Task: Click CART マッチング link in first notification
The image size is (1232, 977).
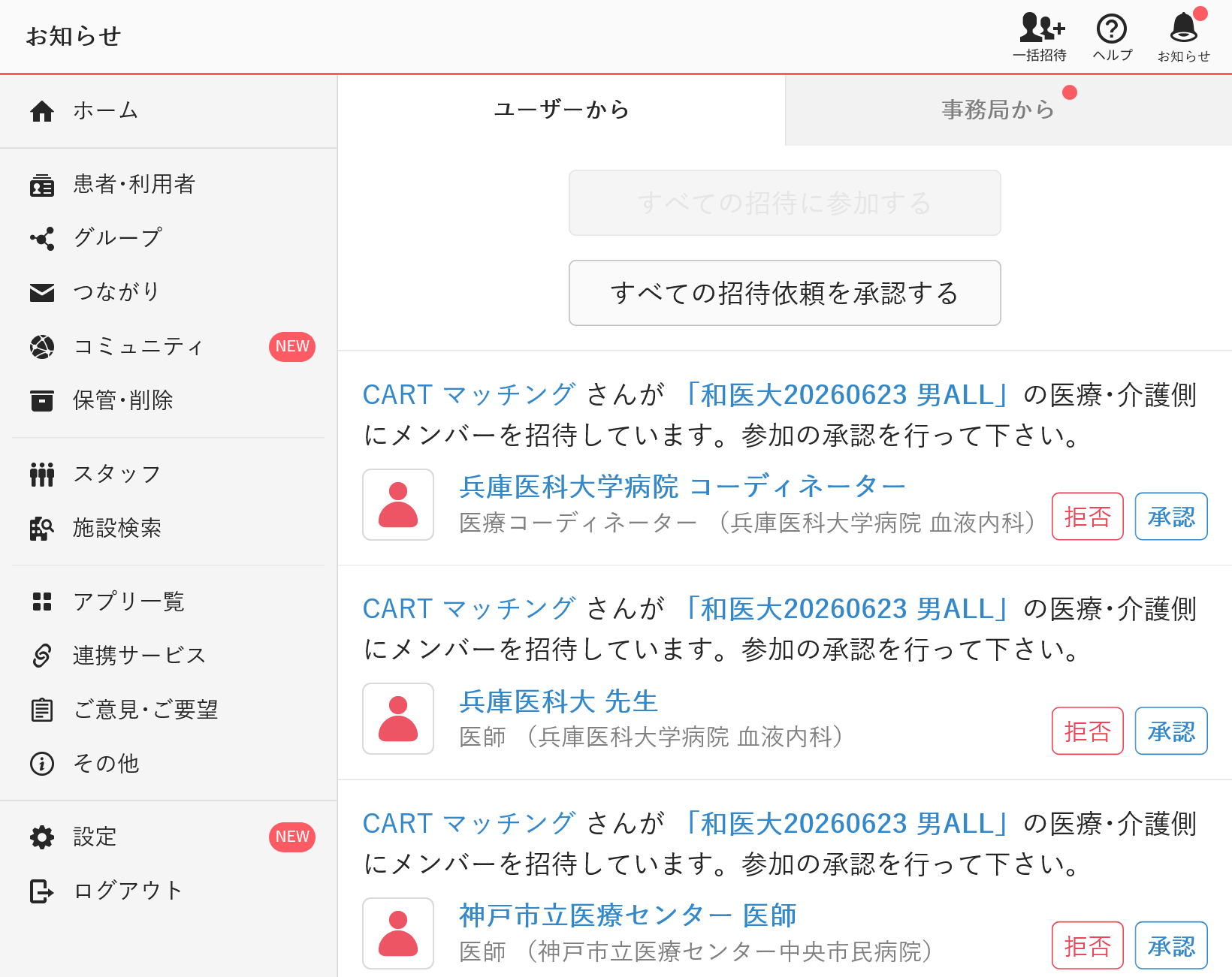Action: click(470, 394)
